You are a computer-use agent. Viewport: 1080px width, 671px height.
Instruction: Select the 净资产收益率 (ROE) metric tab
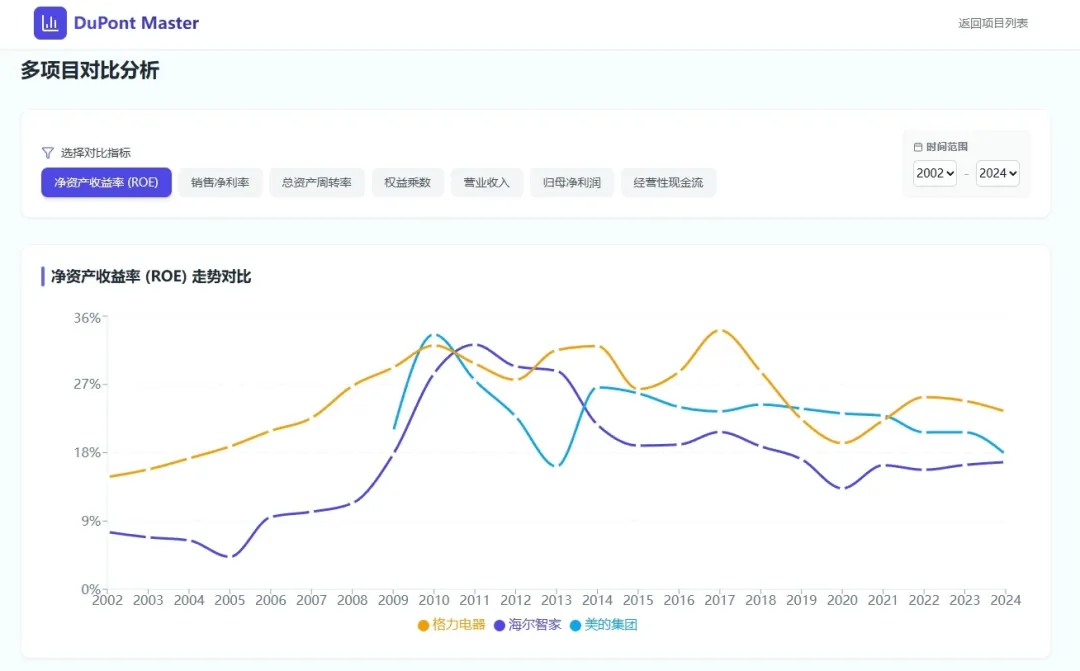tap(106, 183)
